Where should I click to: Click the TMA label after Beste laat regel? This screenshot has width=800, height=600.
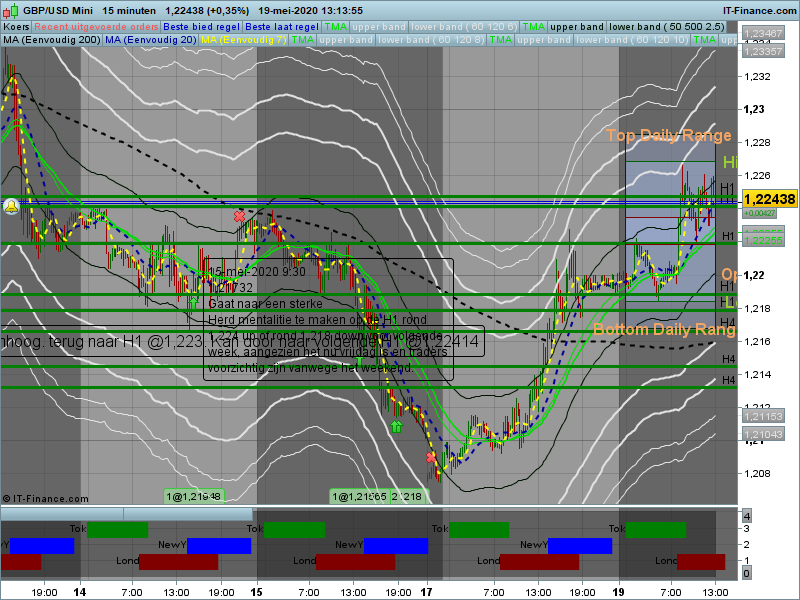pyautogui.click(x=336, y=27)
